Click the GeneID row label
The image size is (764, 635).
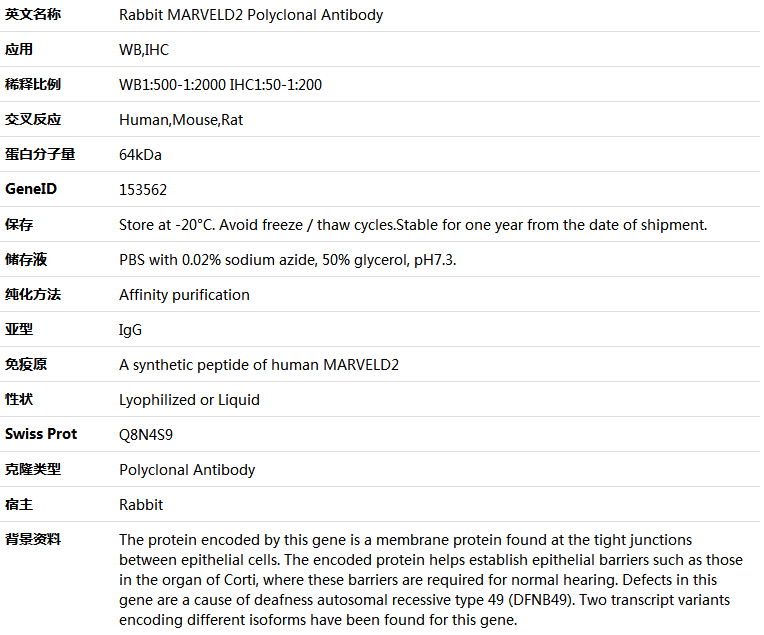pos(31,189)
